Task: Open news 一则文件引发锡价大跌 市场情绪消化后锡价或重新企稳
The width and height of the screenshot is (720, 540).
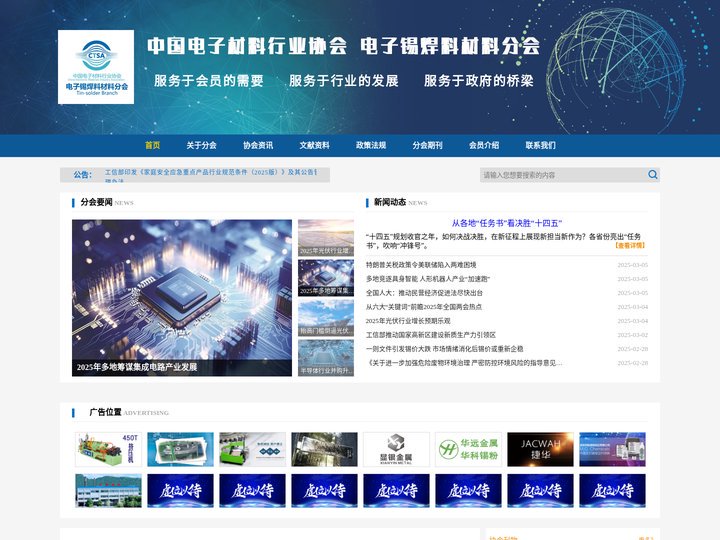Action: coord(444,349)
